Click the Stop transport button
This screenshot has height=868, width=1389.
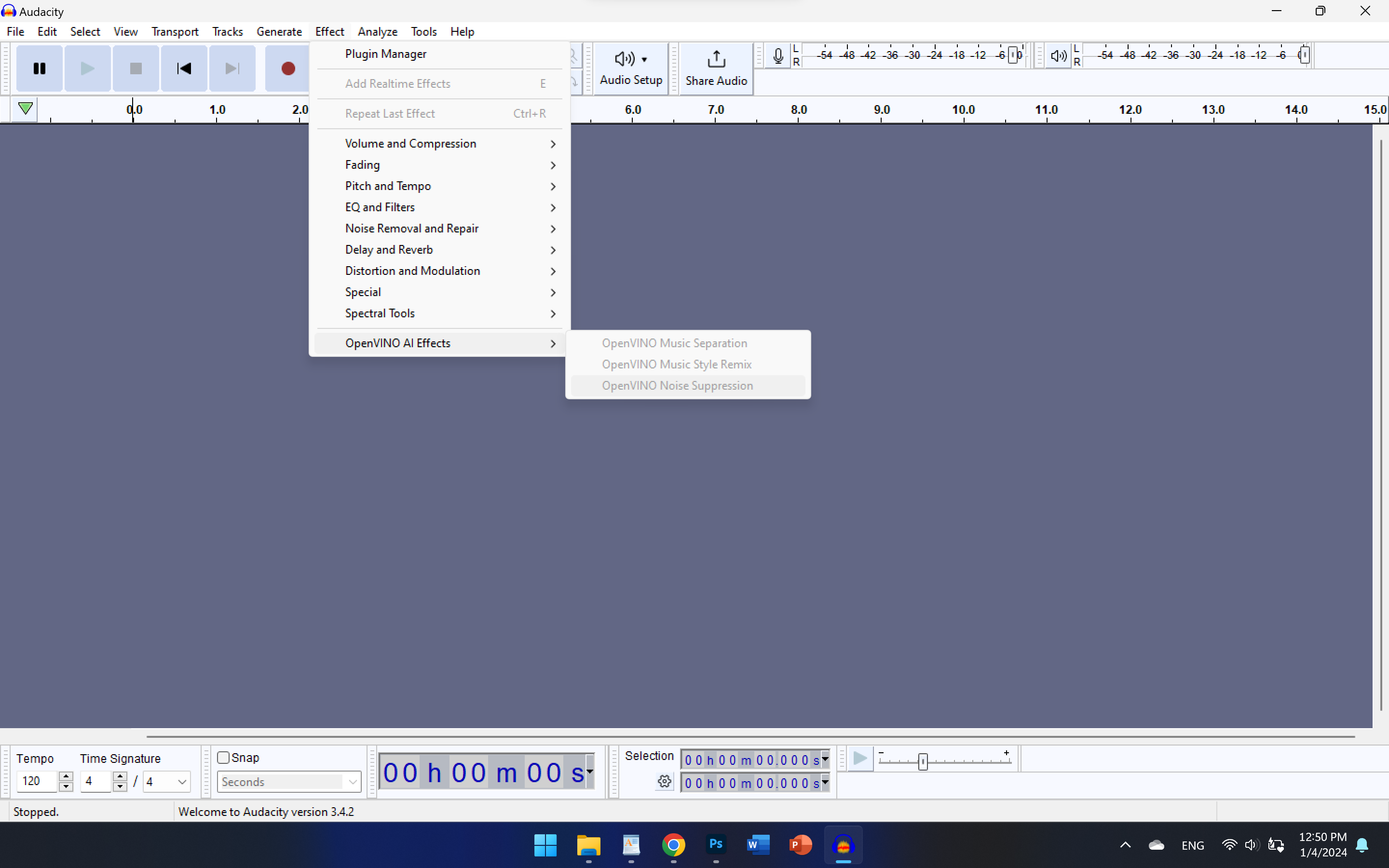click(136, 68)
